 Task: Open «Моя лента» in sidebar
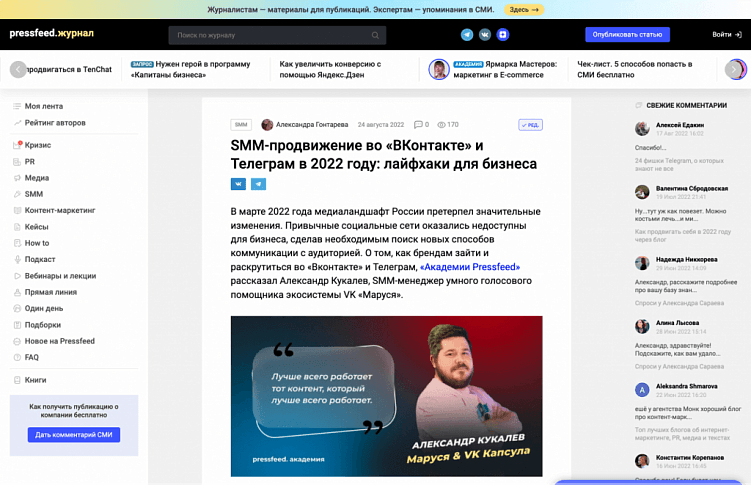44,106
